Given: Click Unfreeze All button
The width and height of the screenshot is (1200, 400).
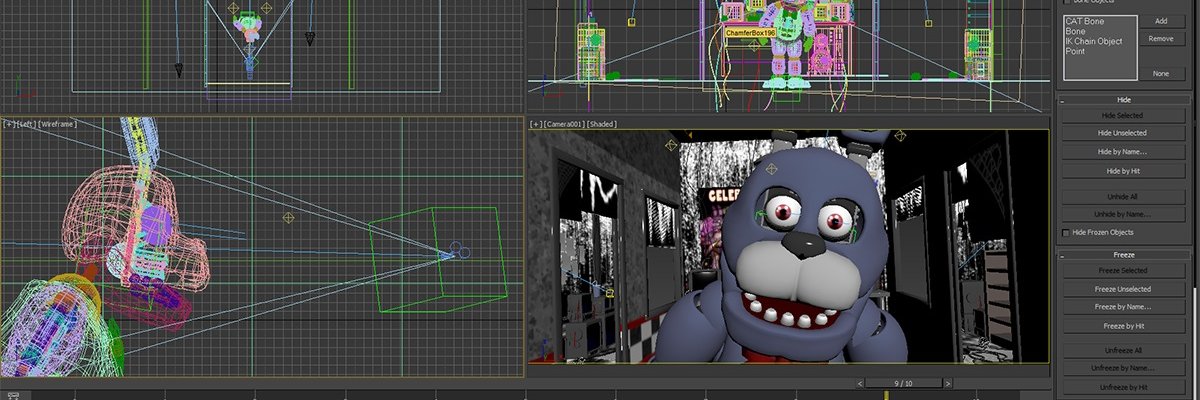Looking at the screenshot, I should pos(1122,350).
